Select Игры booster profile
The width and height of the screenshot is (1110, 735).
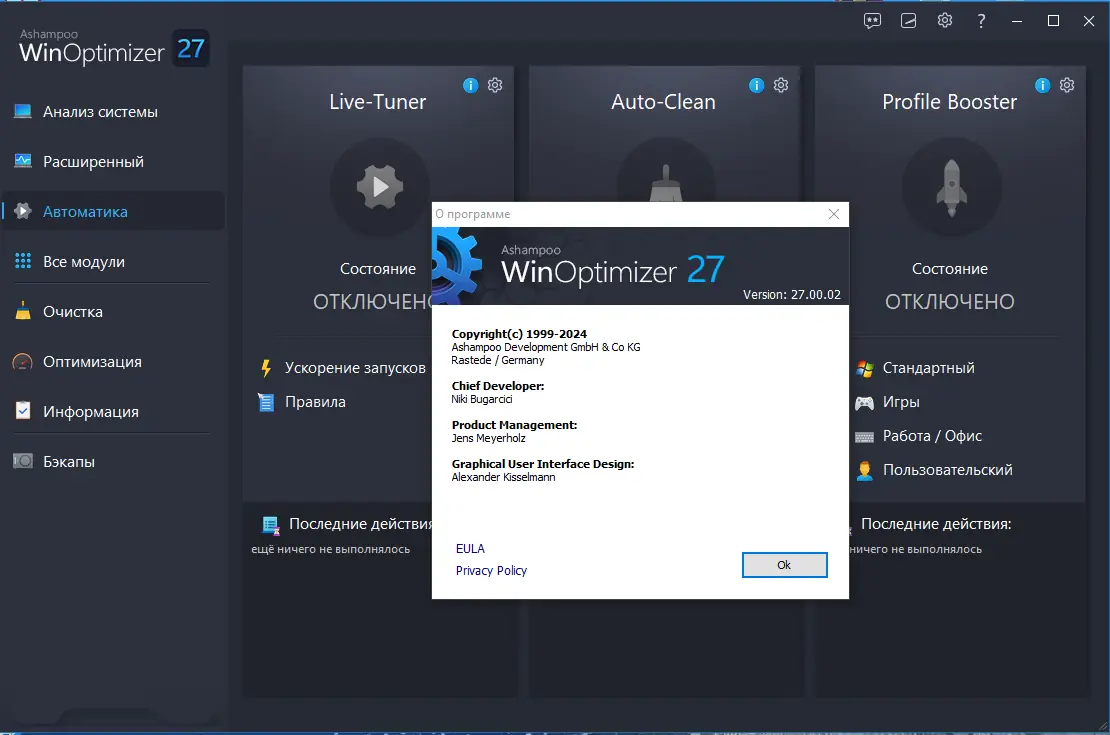888,402
